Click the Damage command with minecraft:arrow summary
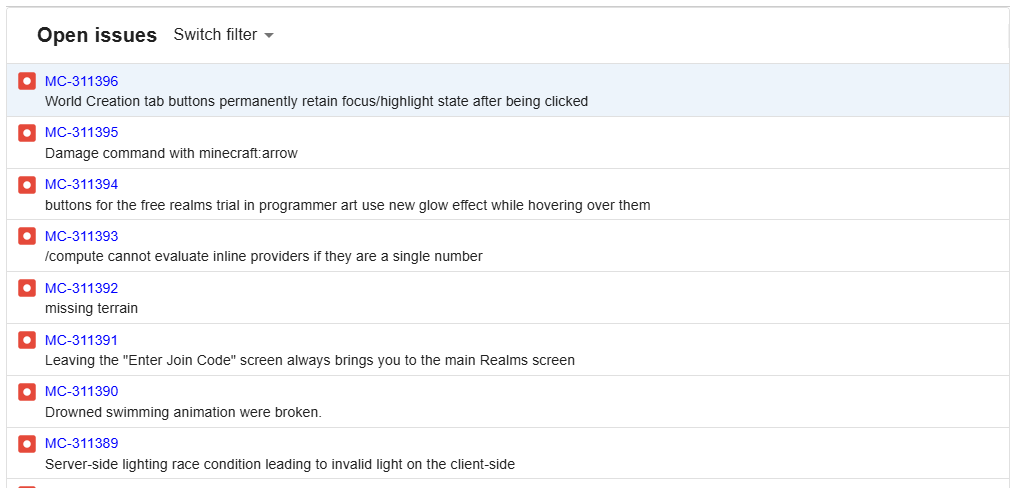The width and height of the screenshot is (1016, 488). coord(171,154)
